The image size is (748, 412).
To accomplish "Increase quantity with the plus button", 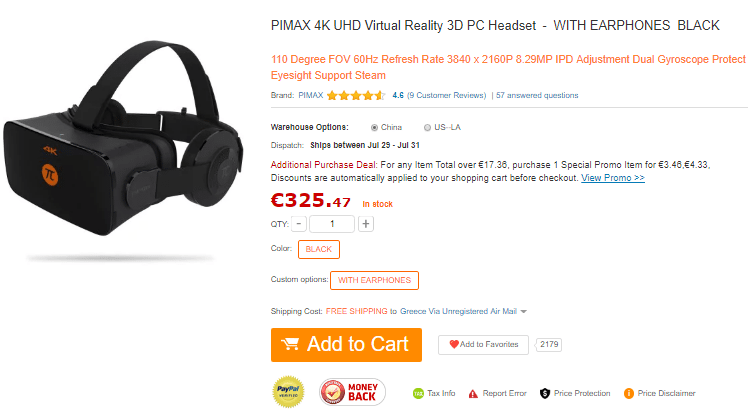I will click(366, 224).
